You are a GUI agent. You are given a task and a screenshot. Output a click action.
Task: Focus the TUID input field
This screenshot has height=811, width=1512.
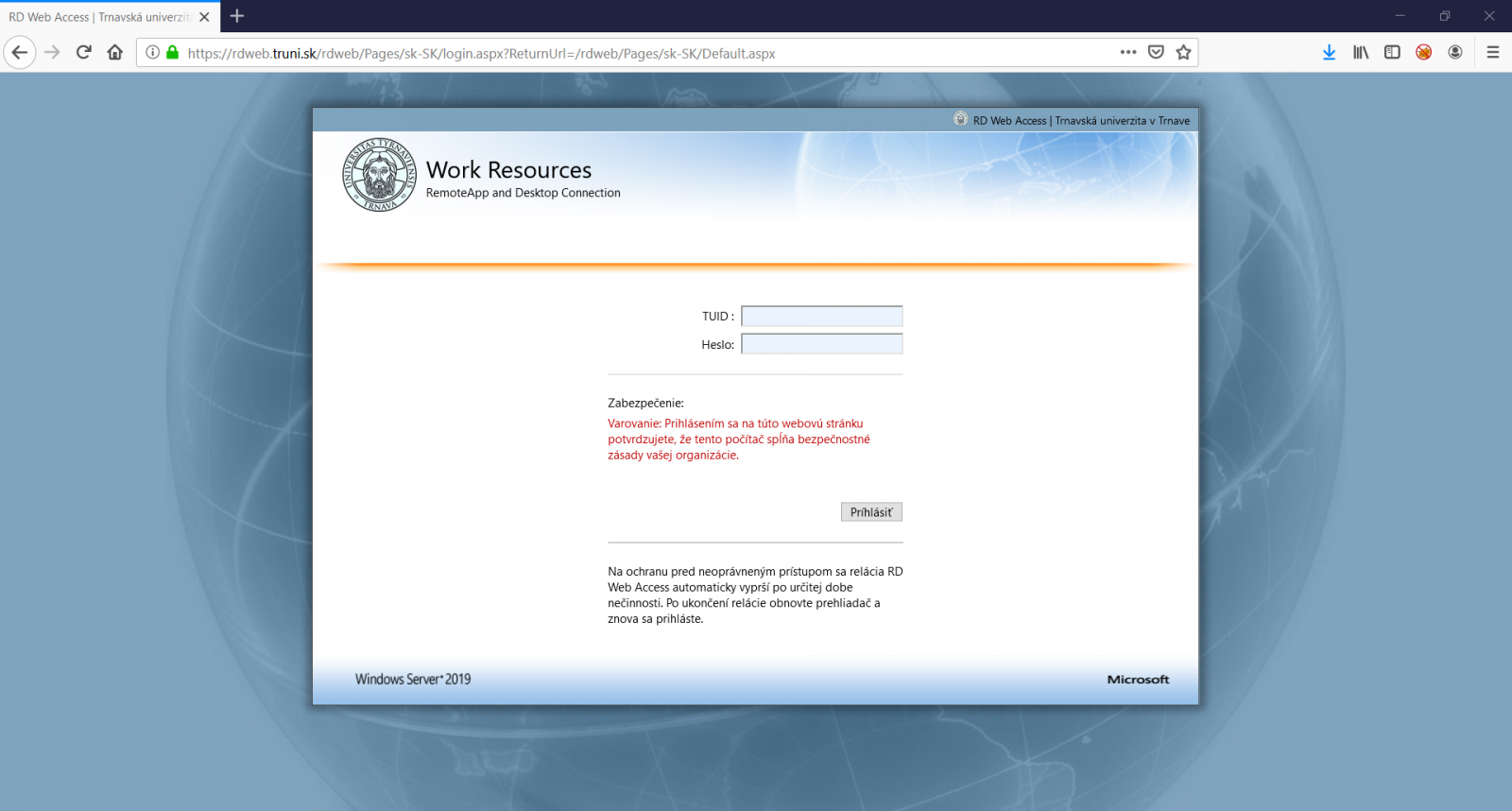[x=822, y=316]
